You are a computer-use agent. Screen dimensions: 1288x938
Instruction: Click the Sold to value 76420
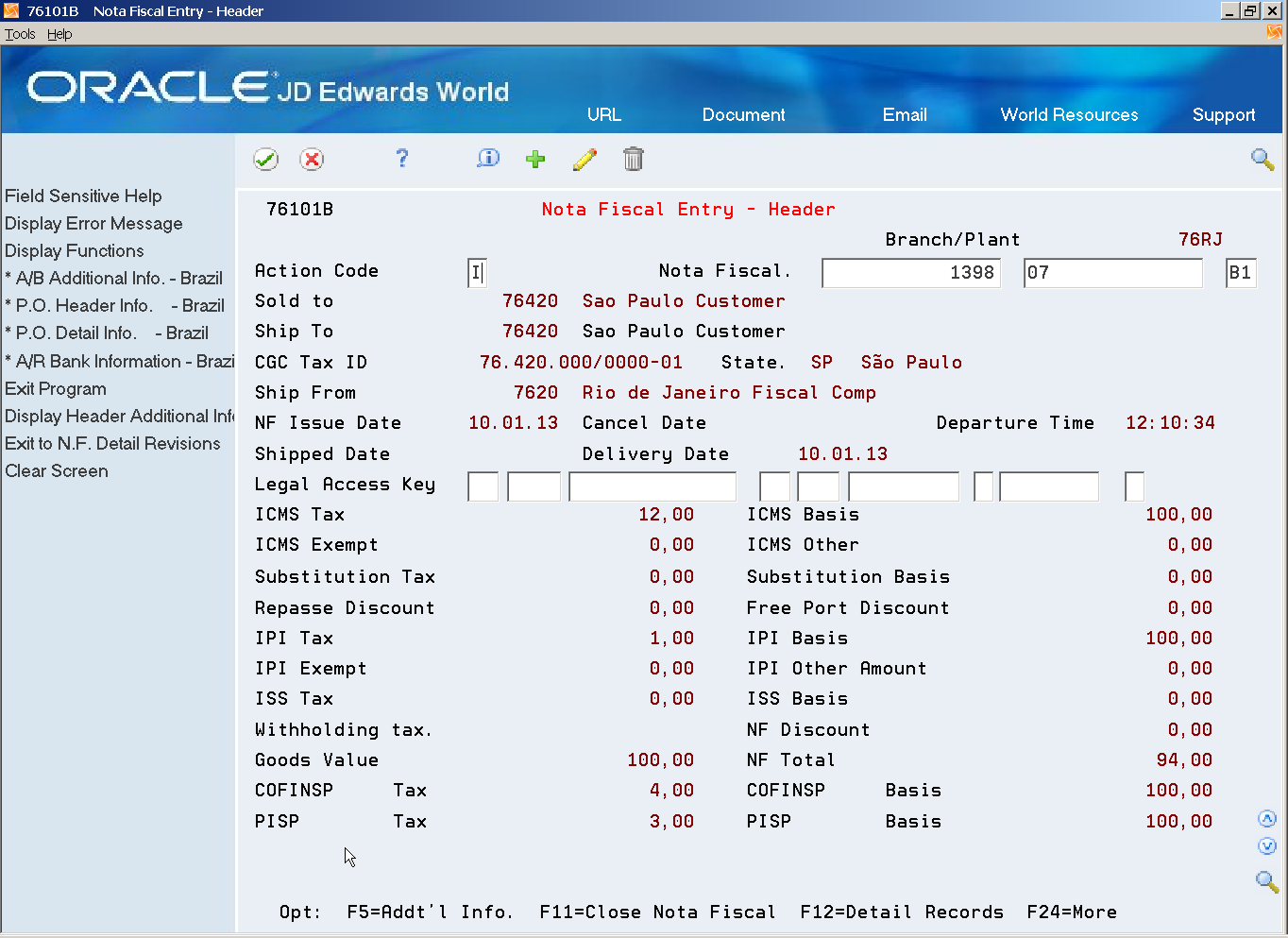pyautogui.click(x=530, y=300)
